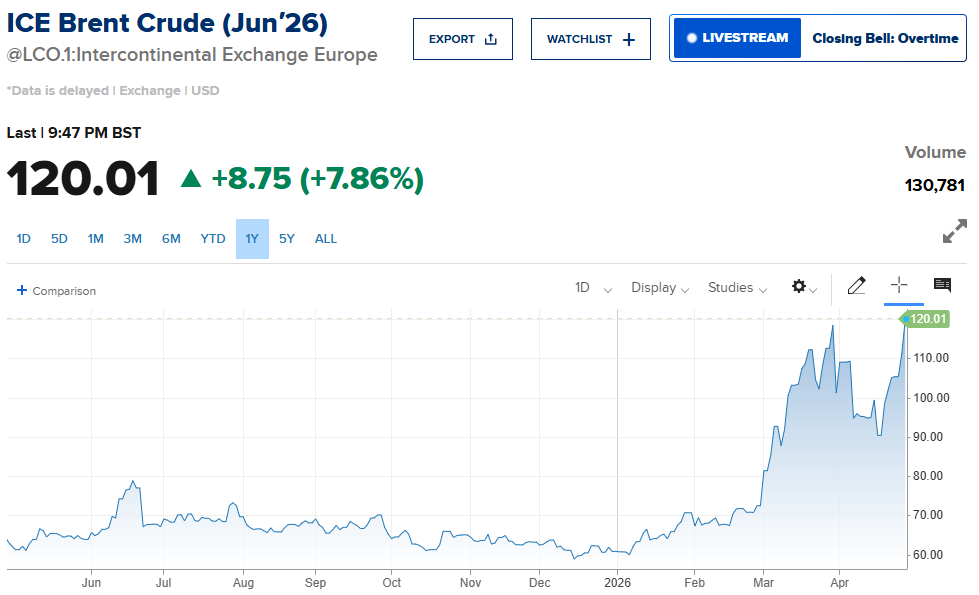This screenshot has width=979, height=595.
Task: Expand the Display dropdown
Action: (660, 288)
